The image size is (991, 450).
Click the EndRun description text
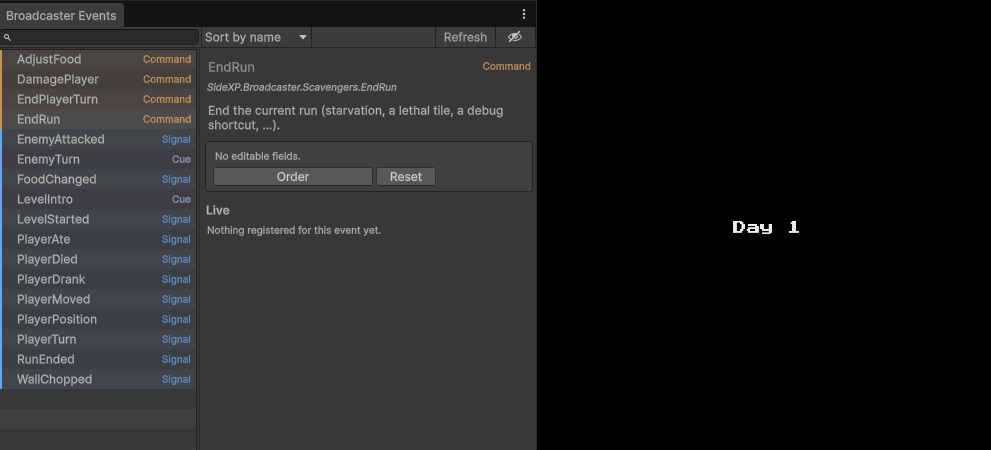click(356, 118)
